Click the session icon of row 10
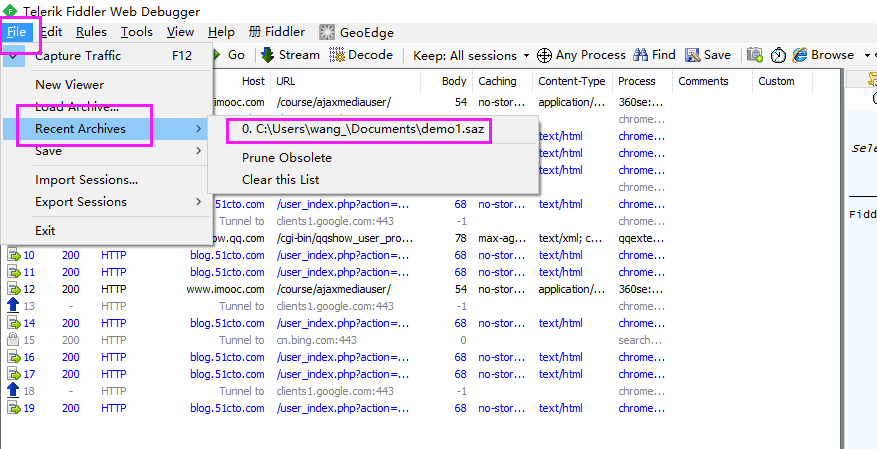Image resolution: width=877 pixels, height=449 pixels. [13, 256]
